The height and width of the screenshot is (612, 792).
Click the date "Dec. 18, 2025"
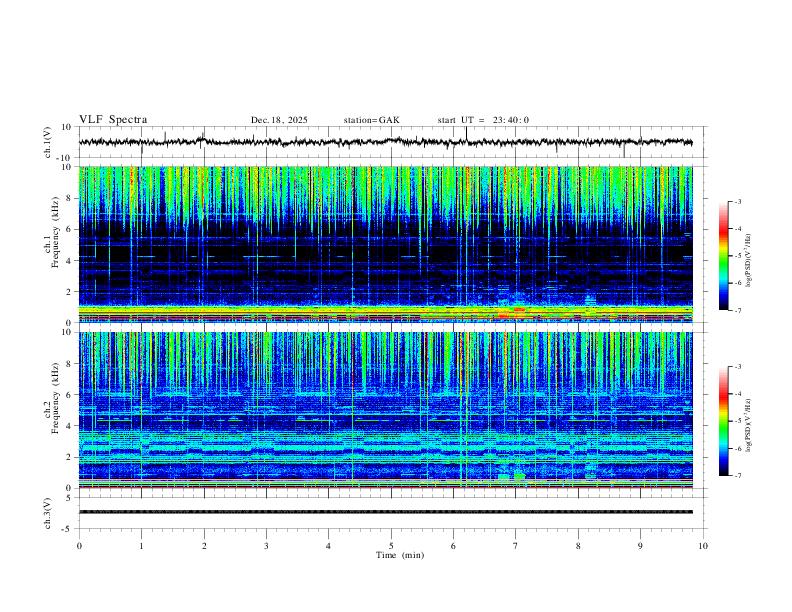pos(279,120)
